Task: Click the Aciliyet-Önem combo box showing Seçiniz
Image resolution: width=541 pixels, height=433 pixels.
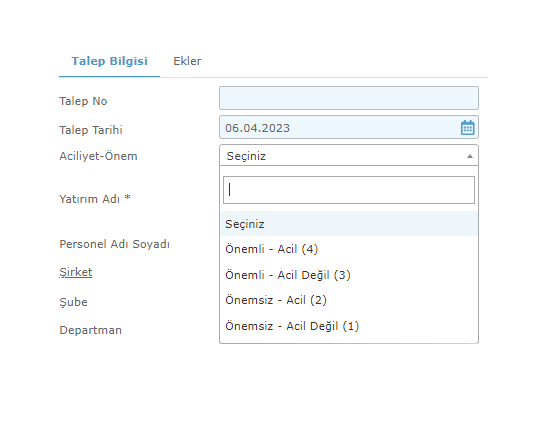Action: (349, 155)
